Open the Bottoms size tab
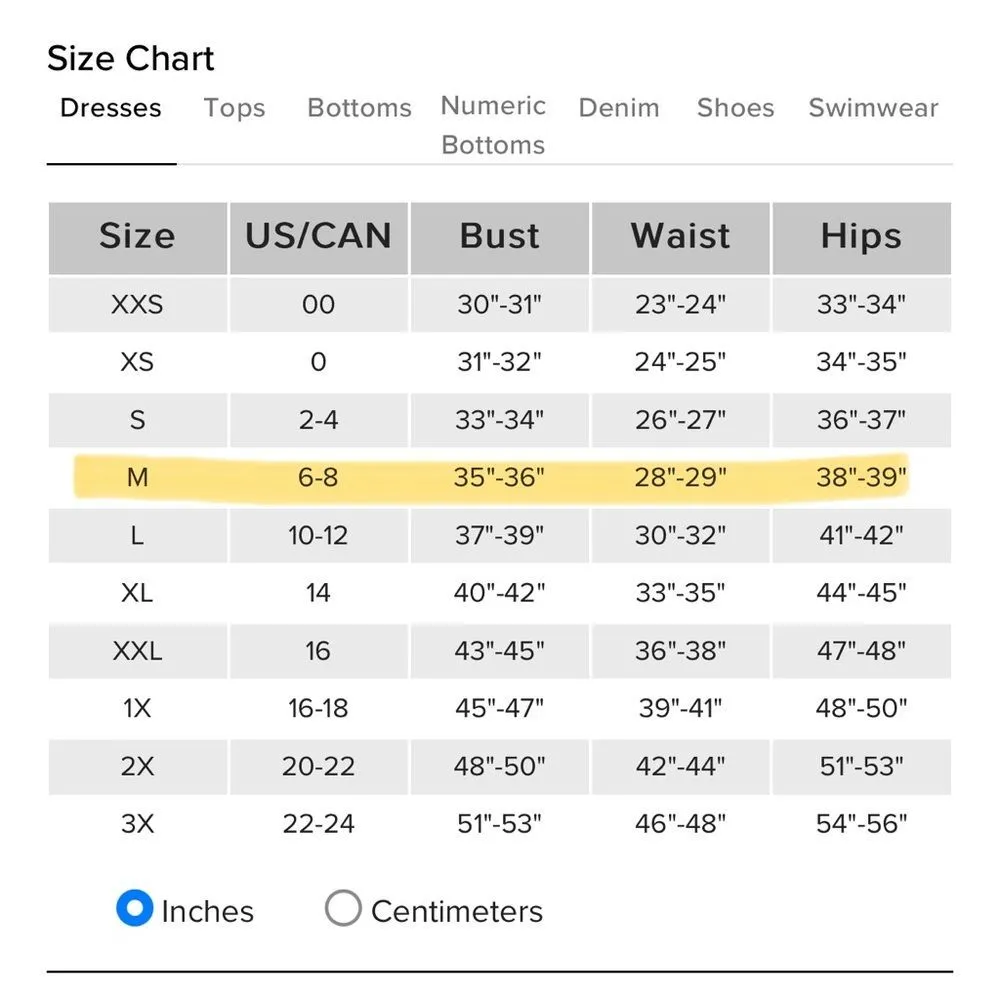This screenshot has height=1000, width=1000. pos(359,108)
